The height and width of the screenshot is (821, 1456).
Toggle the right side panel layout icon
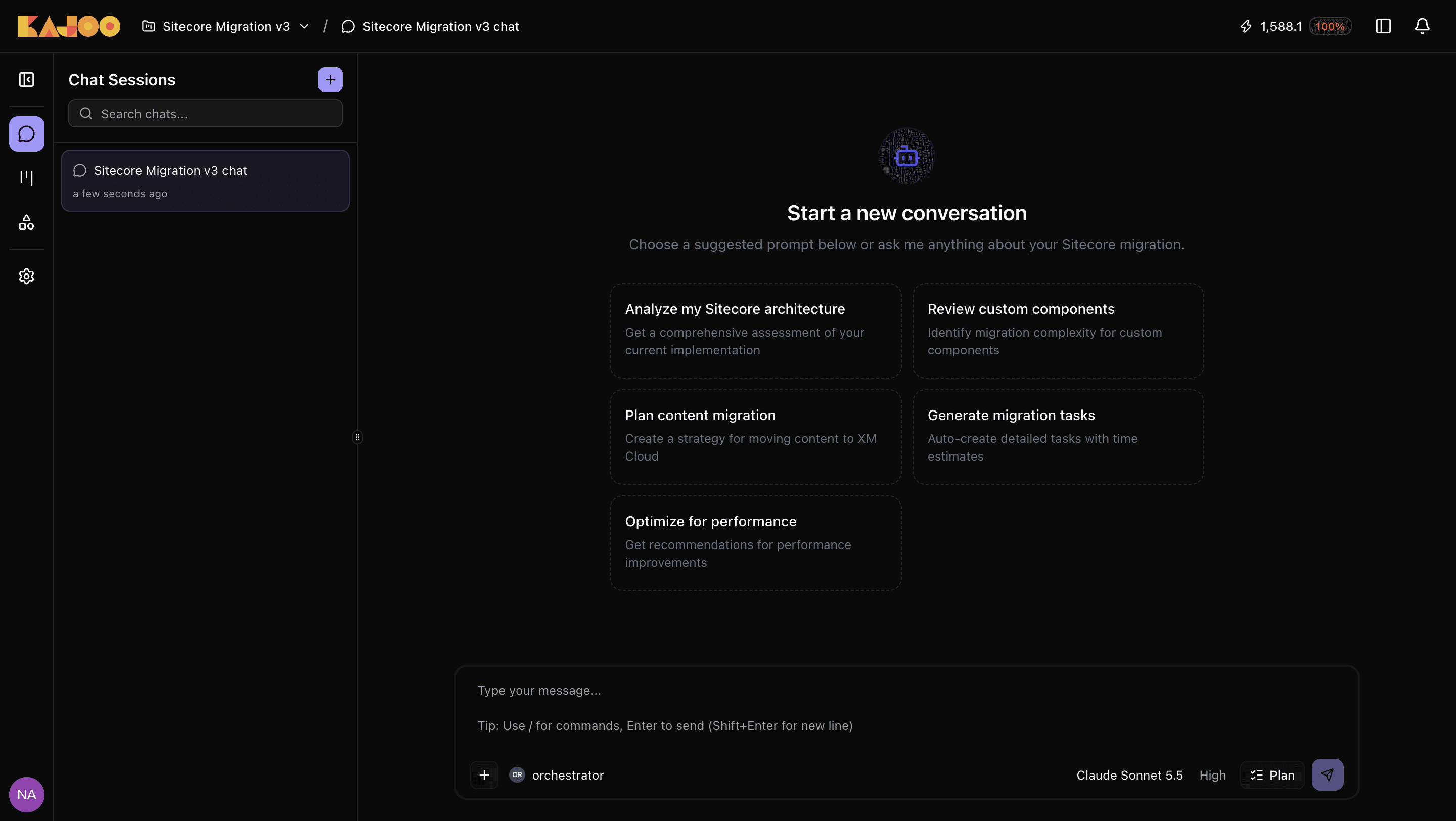(1383, 26)
